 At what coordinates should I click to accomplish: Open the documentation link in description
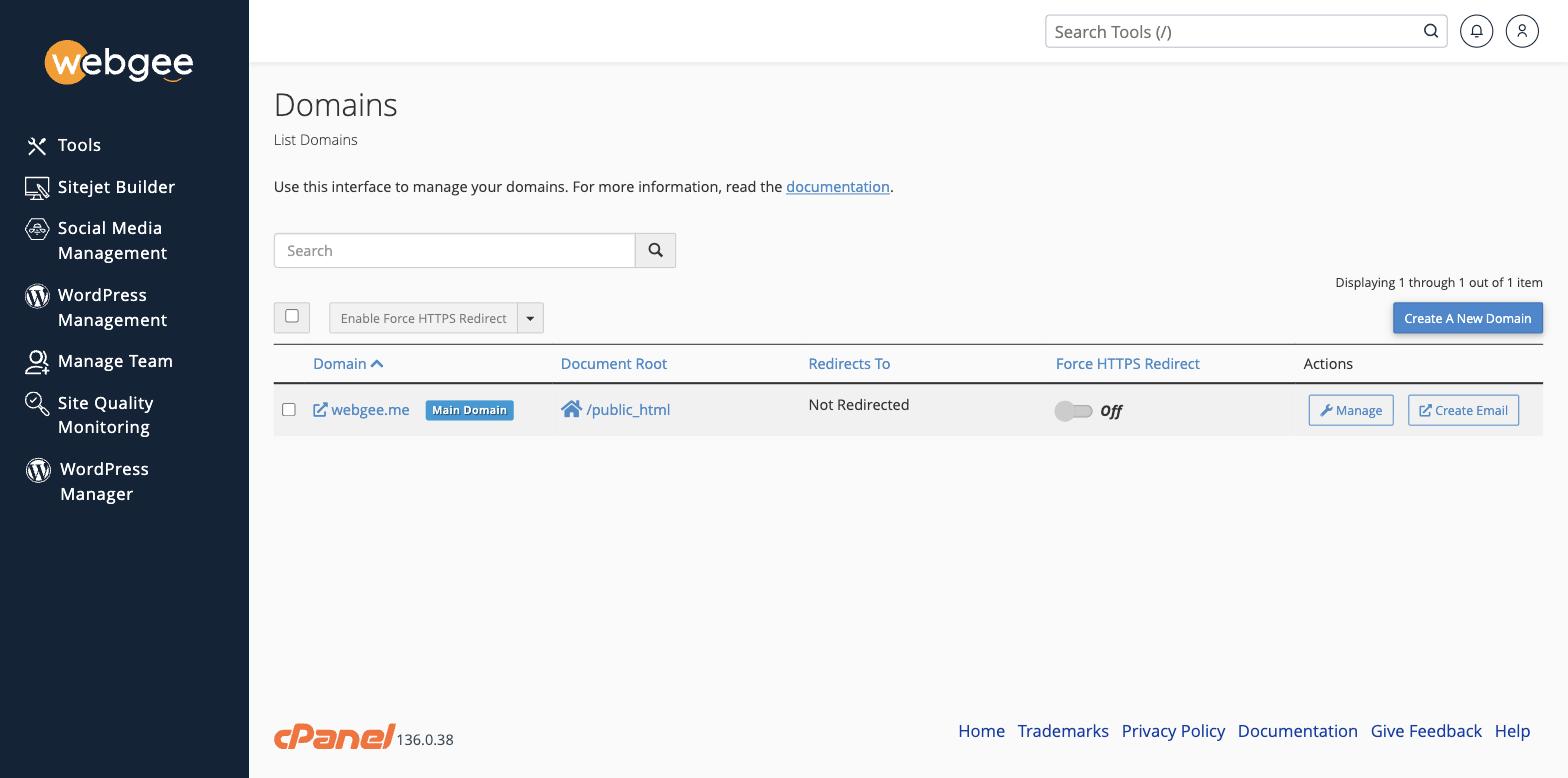coord(838,187)
